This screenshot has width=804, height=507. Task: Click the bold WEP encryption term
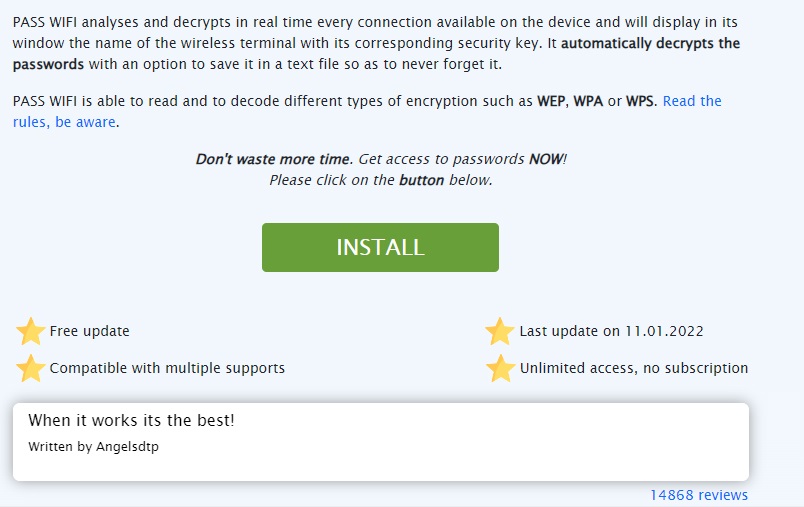pyautogui.click(x=552, y=101)
